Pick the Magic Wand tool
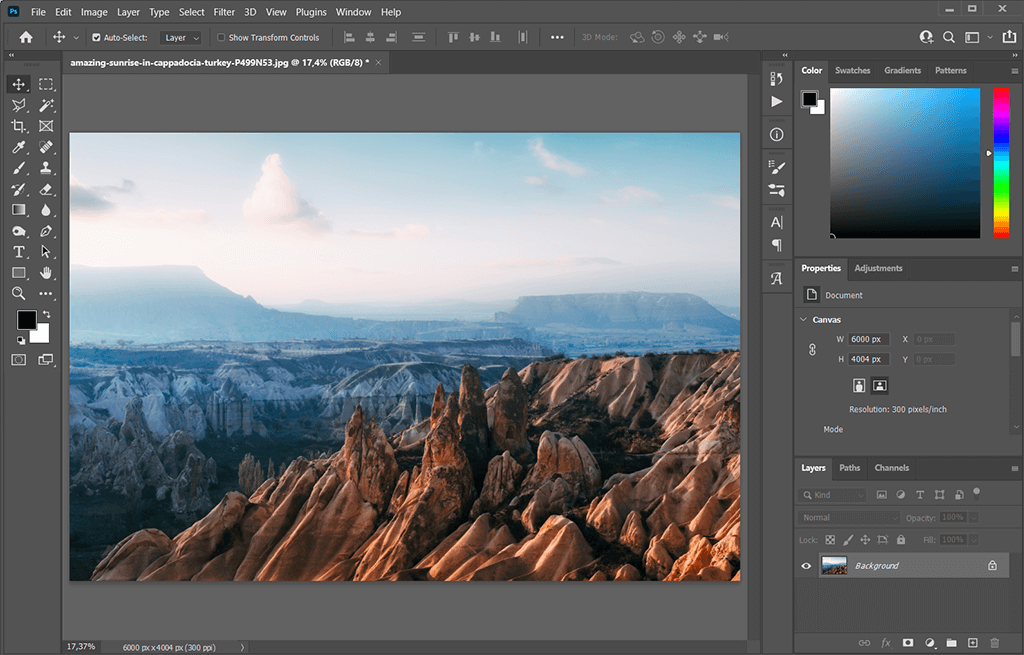Viewport: 1024px width, 655px height. coord(46,105)
